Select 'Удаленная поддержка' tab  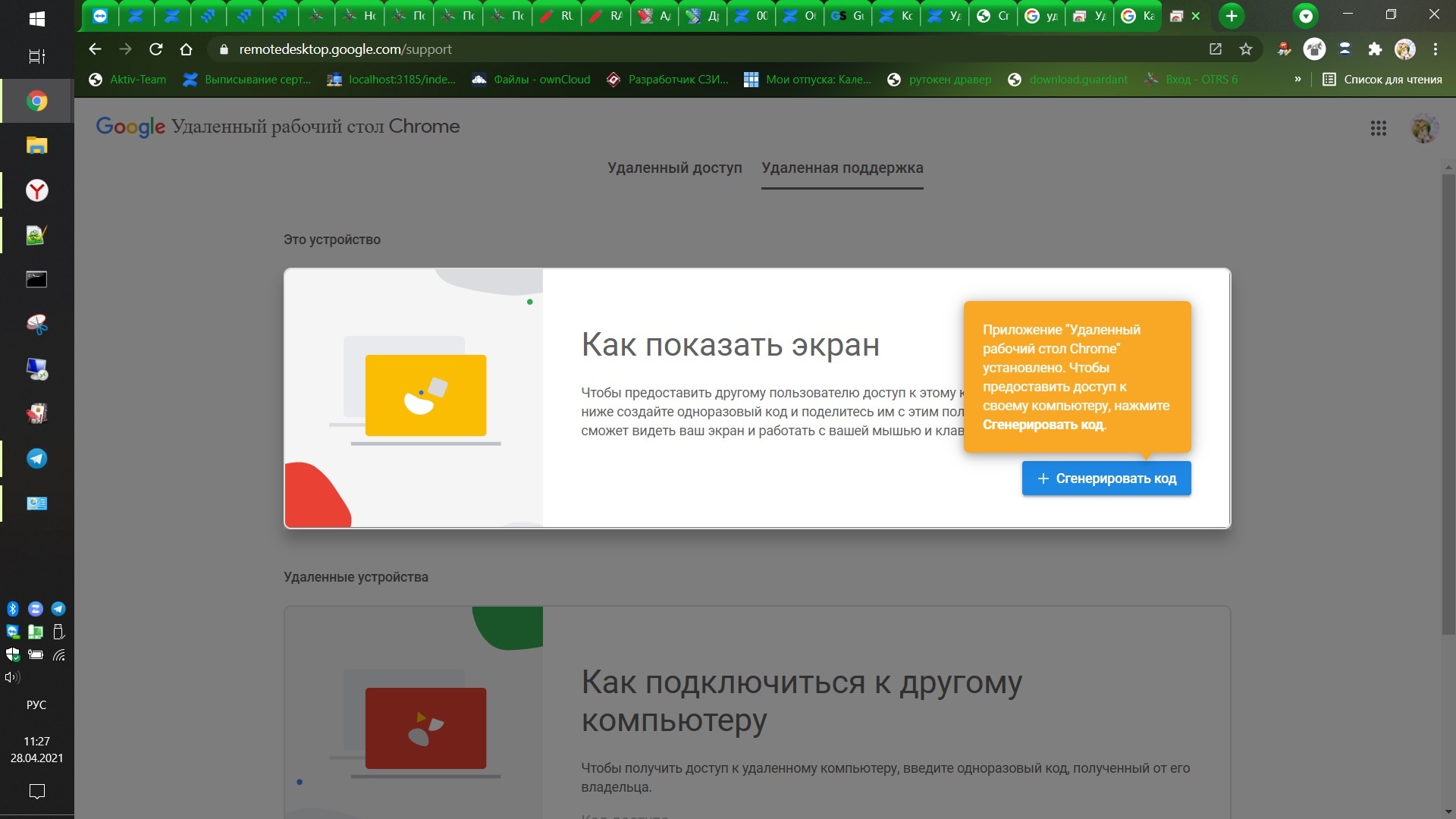coord(843,168)
